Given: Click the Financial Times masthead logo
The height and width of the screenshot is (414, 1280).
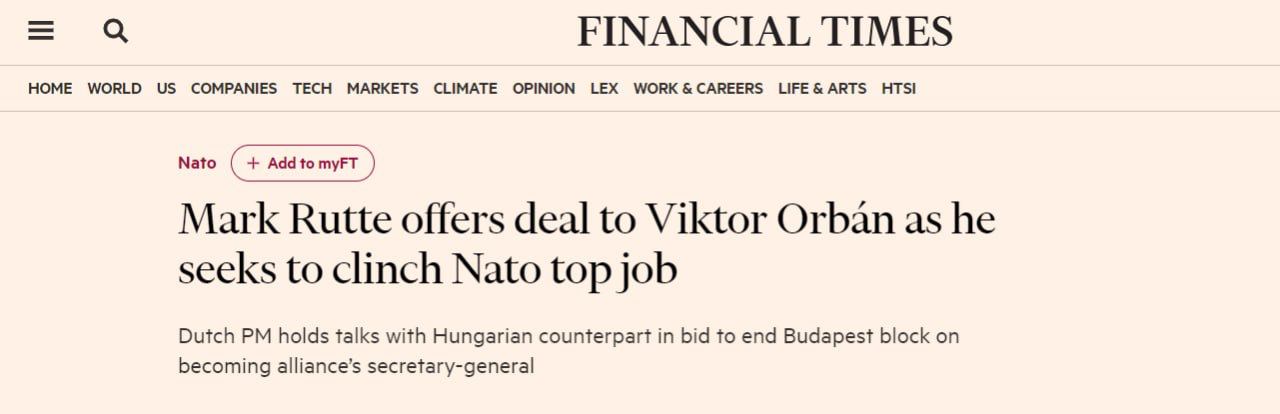Looking at the screenshot, I should click(764, 32).
